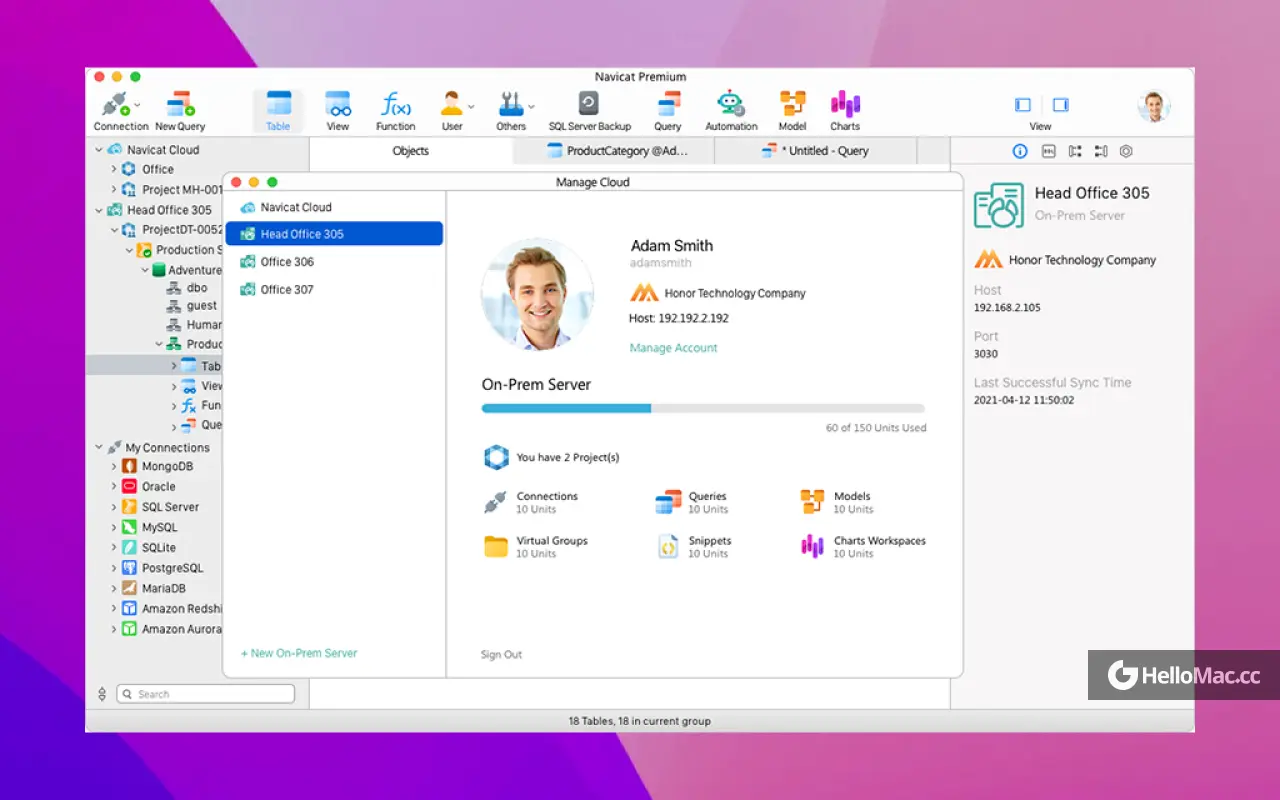Click the Manage Account link

pyautogui.click(x=673, y=348)
